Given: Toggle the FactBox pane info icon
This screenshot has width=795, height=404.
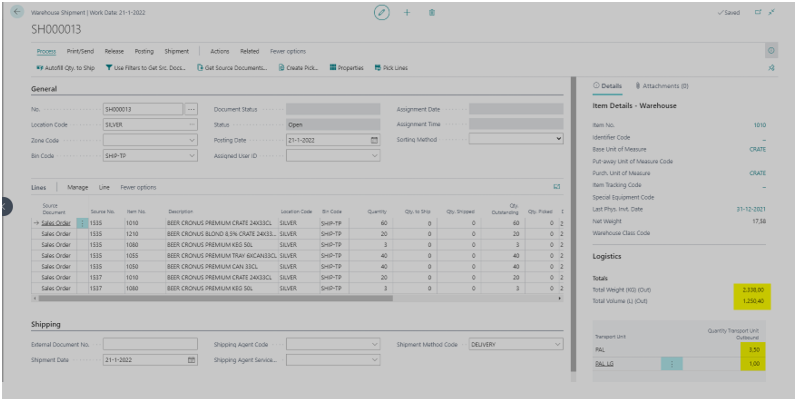Looking at the screenshot, I should (771, 49).
